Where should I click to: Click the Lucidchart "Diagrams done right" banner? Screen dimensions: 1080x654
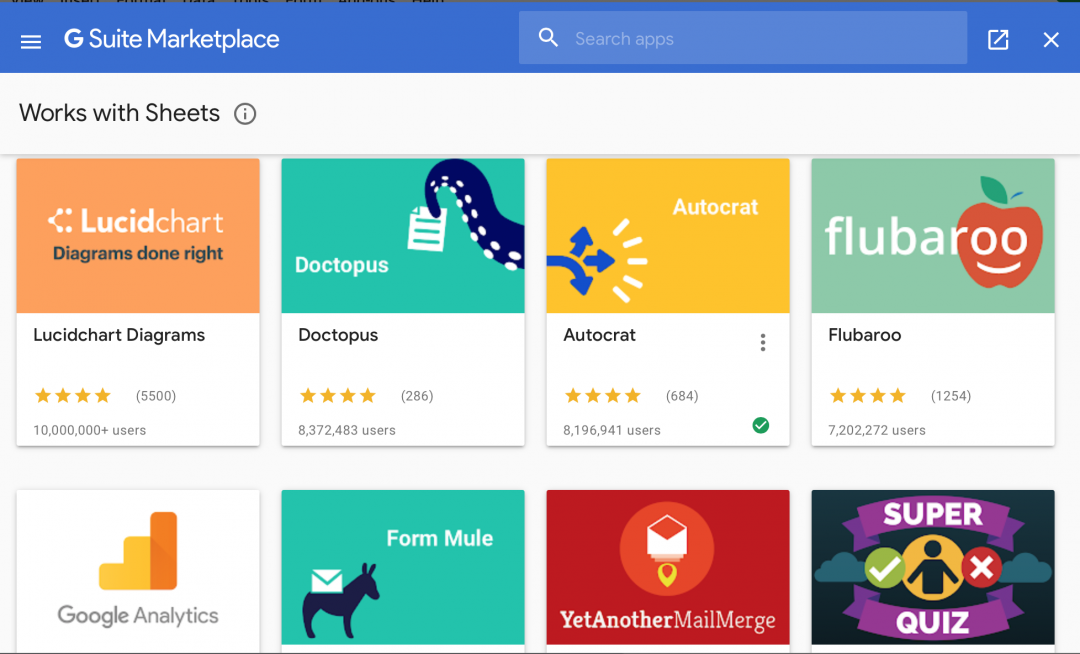pyautogui.click(x=137, y=235)
